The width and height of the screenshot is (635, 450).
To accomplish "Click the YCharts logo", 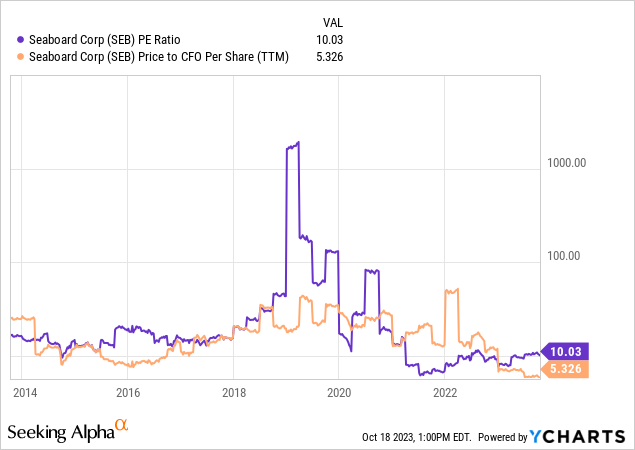I will click(x=577, y=437).
